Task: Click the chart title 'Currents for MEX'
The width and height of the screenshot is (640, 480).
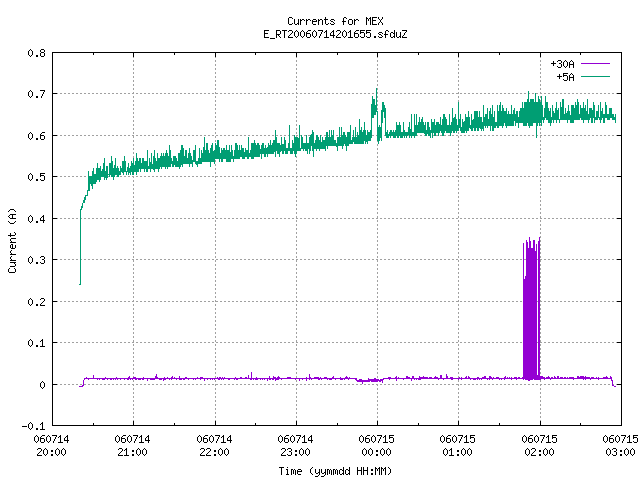Action: click(335, 21)
